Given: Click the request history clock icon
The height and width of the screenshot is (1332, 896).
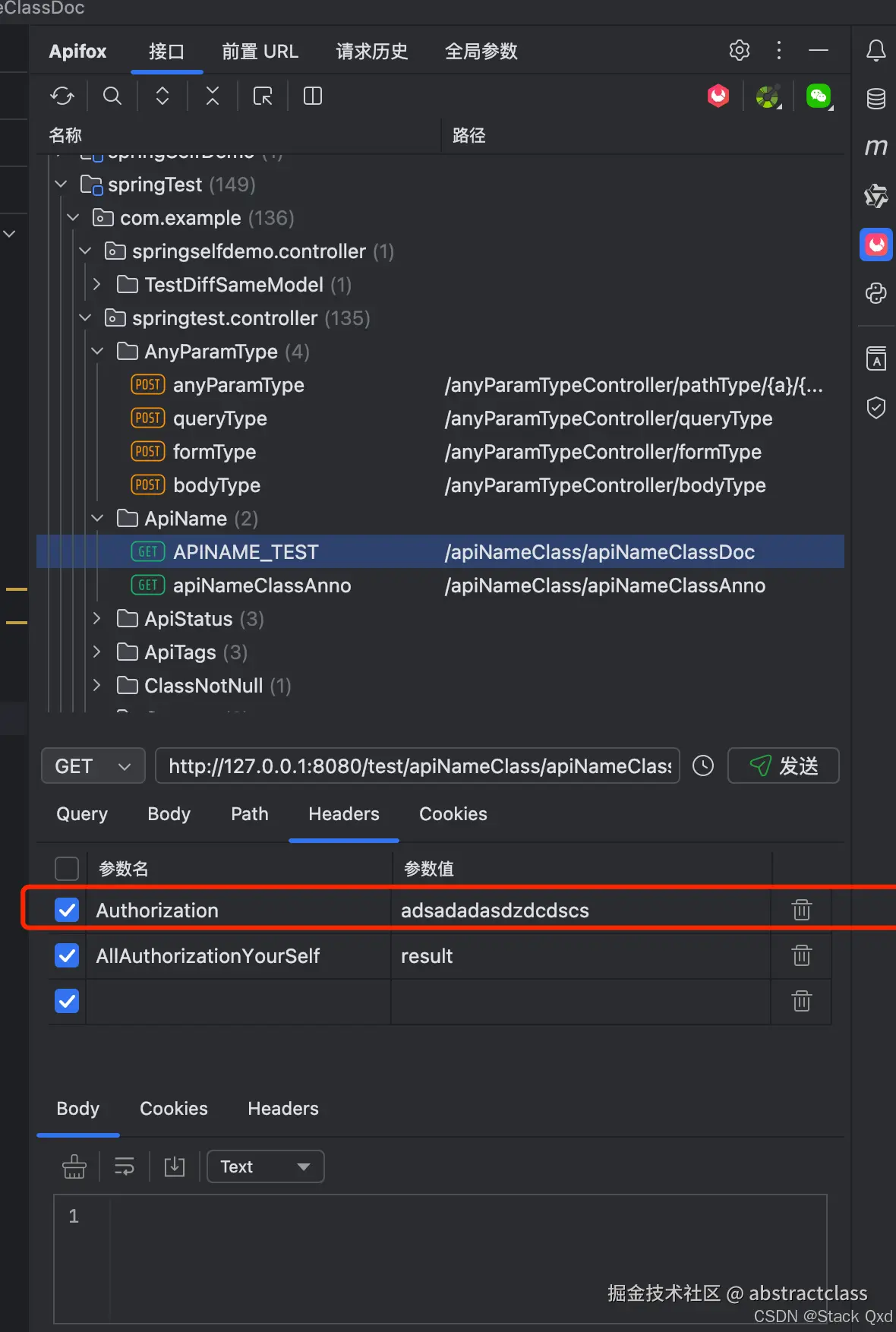Looking at the screenshot, I should tap(703, 765).
